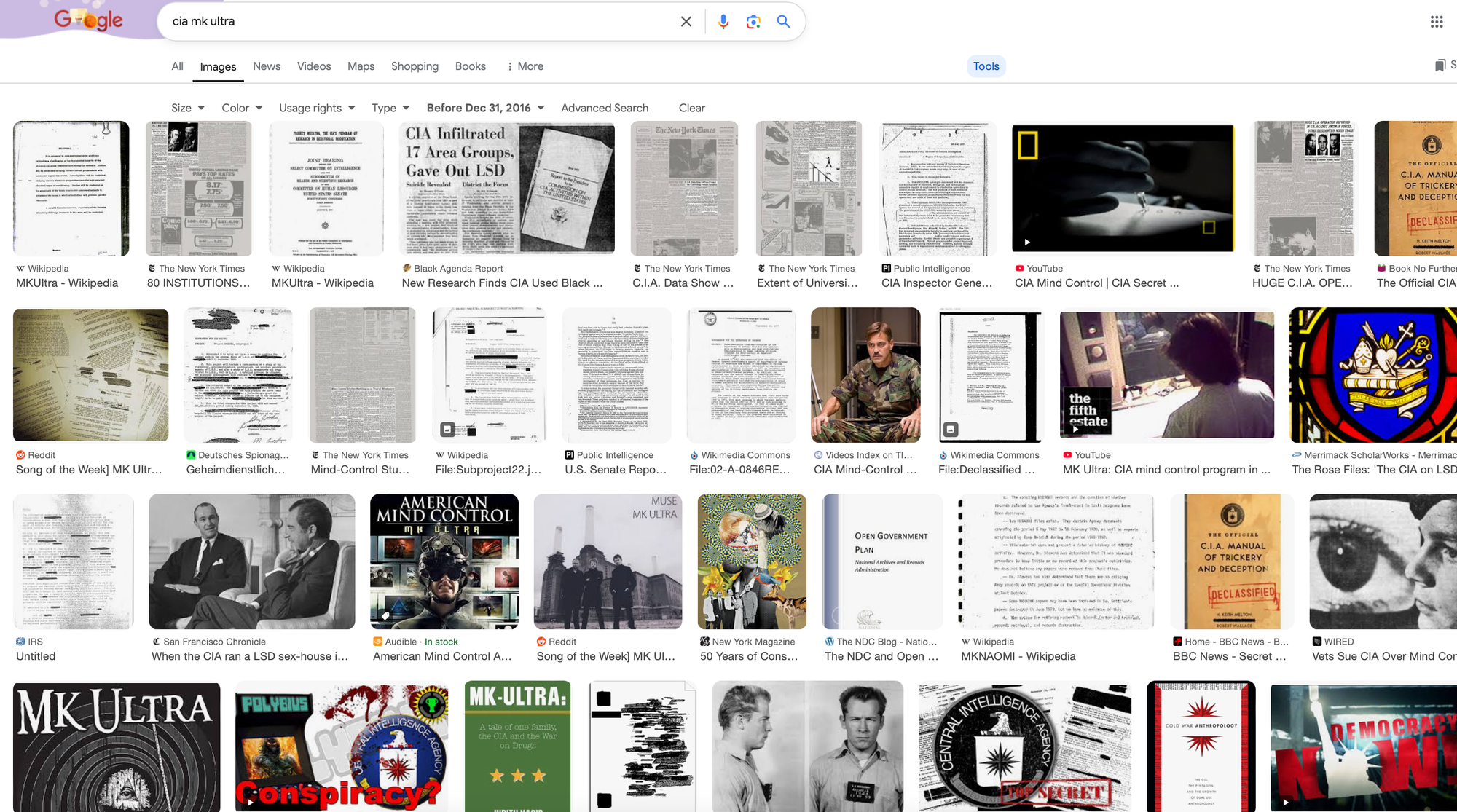Switch to the Books tab
The height and width of the screenshot is (812, 1457).
470,66
